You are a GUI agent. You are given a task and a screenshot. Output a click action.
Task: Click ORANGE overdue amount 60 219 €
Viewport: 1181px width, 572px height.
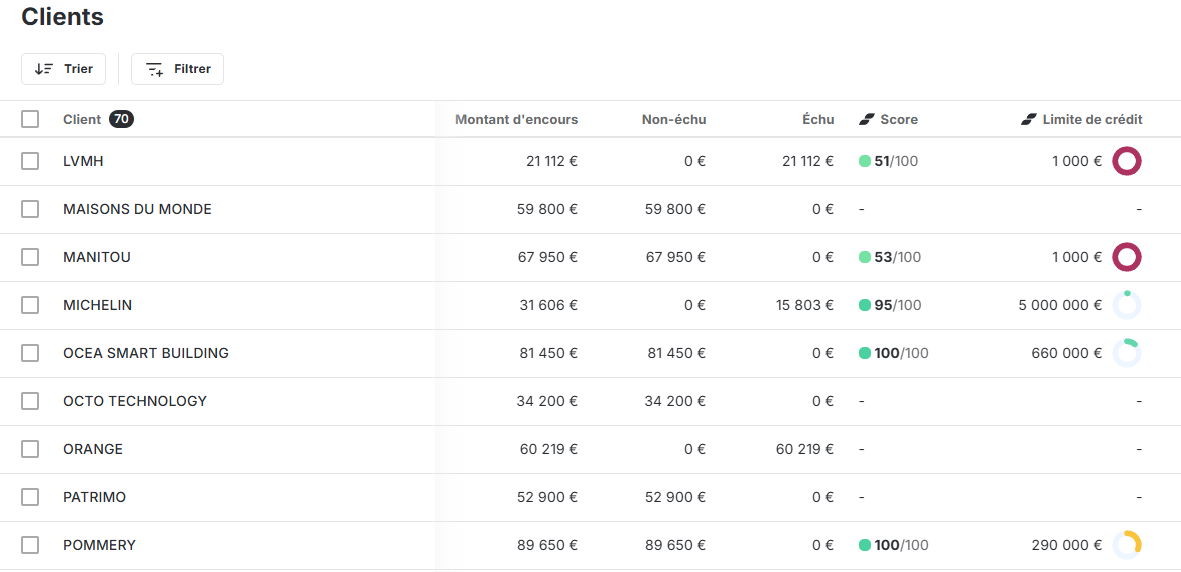(805, 449)
